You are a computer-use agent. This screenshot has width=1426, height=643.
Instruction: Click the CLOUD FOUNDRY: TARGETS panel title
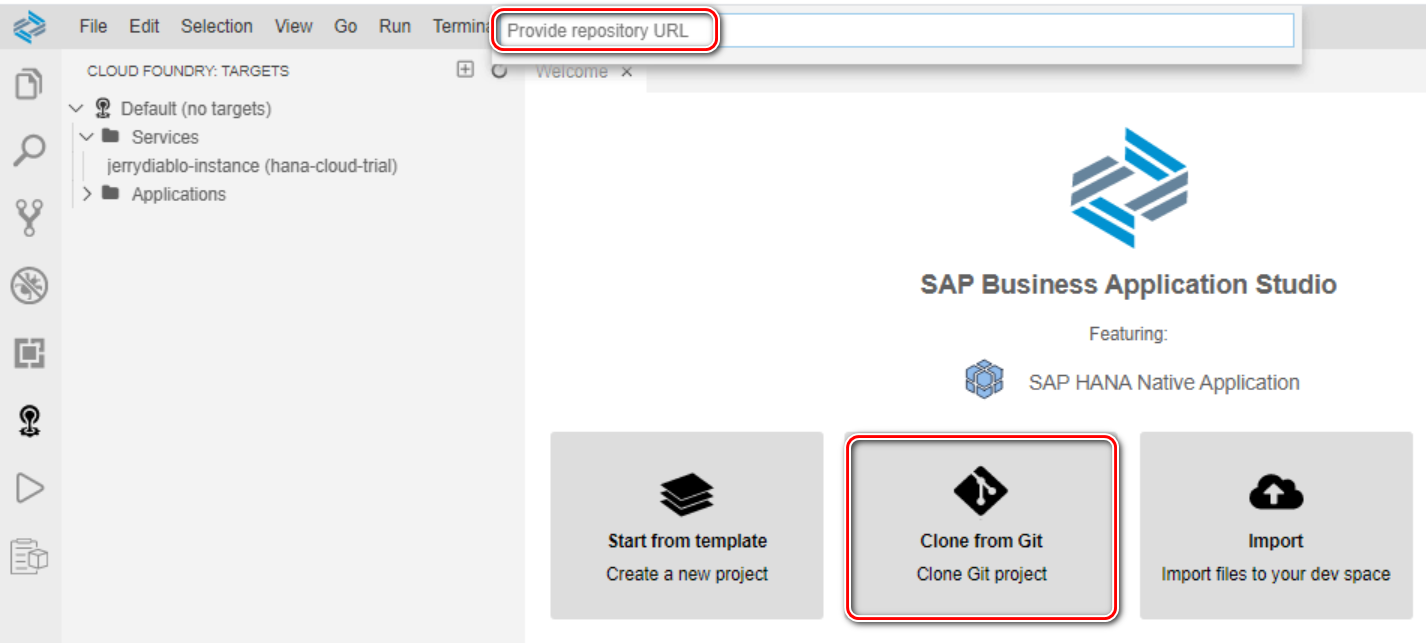pos(188,71)
